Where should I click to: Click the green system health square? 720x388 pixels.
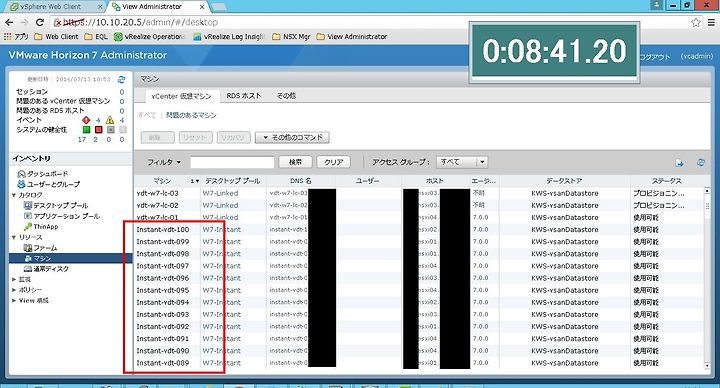[86, 129]
